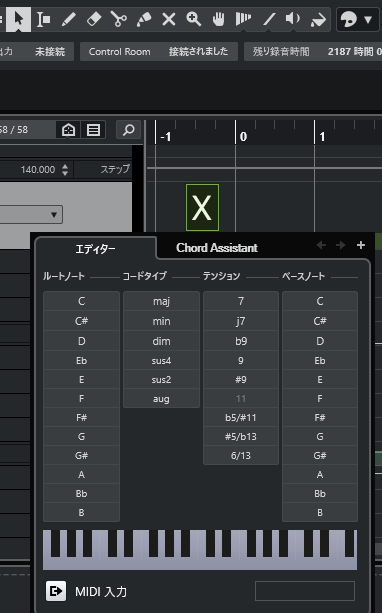The height and width of the screenshot is (613, 382).
Task: Select the Comp hand tool
Action: click(x=219, y=19)
